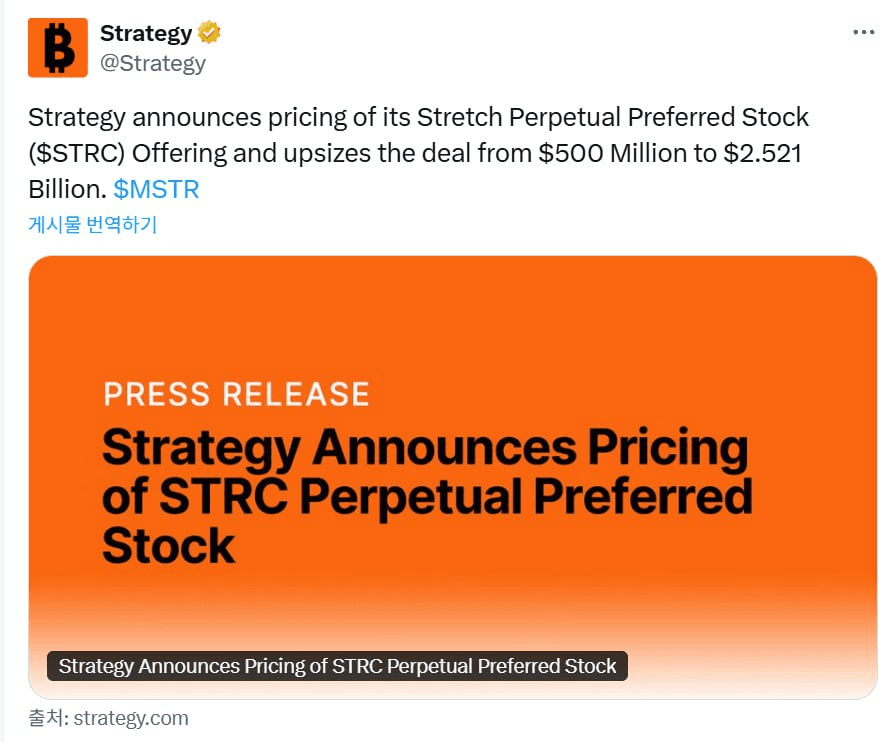882x742 pixels.
Task: Open the orange press release card image
Action: [x=453, y=477]
